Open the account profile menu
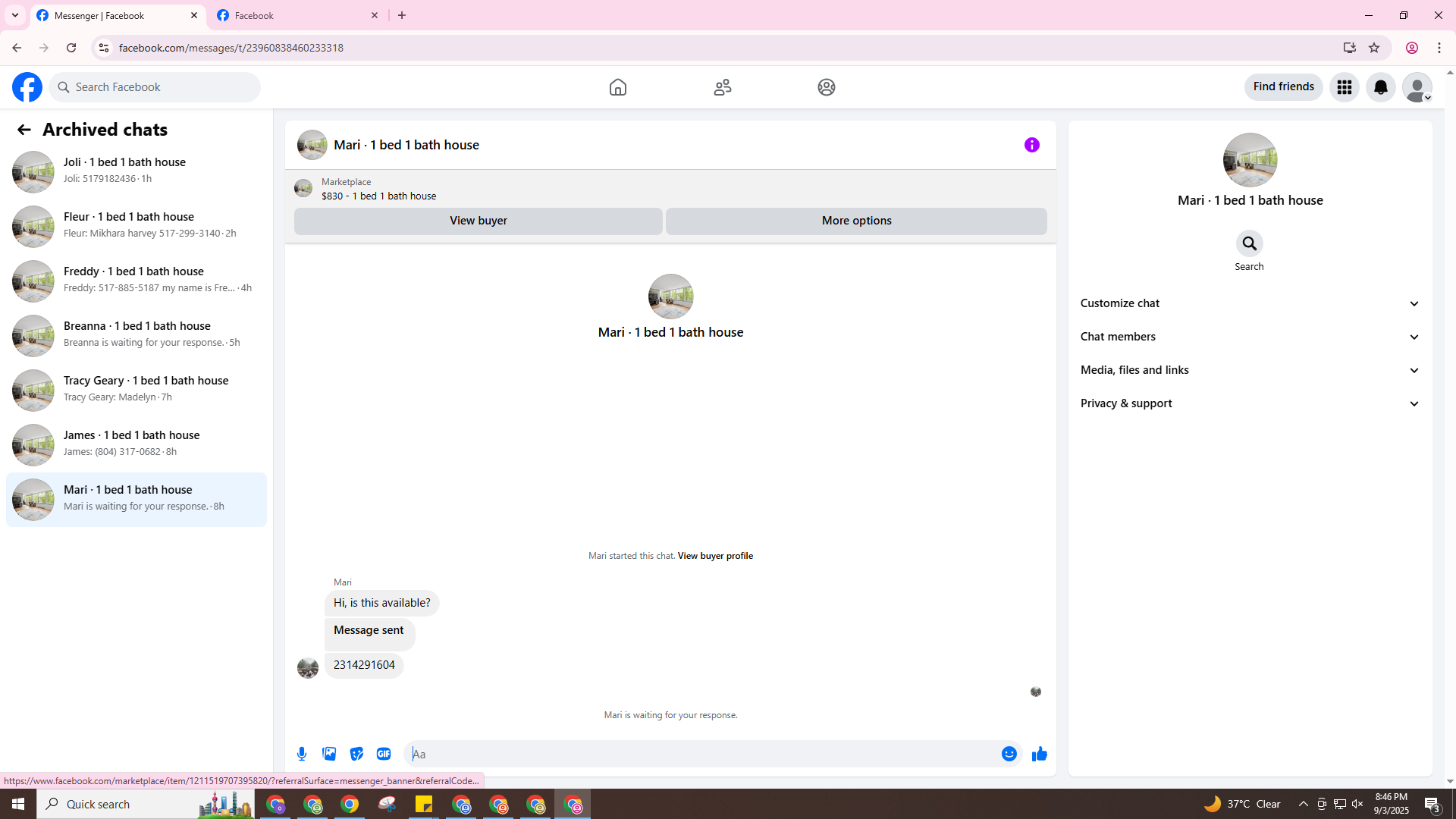1456x819 pixels. coord(1417,87)
